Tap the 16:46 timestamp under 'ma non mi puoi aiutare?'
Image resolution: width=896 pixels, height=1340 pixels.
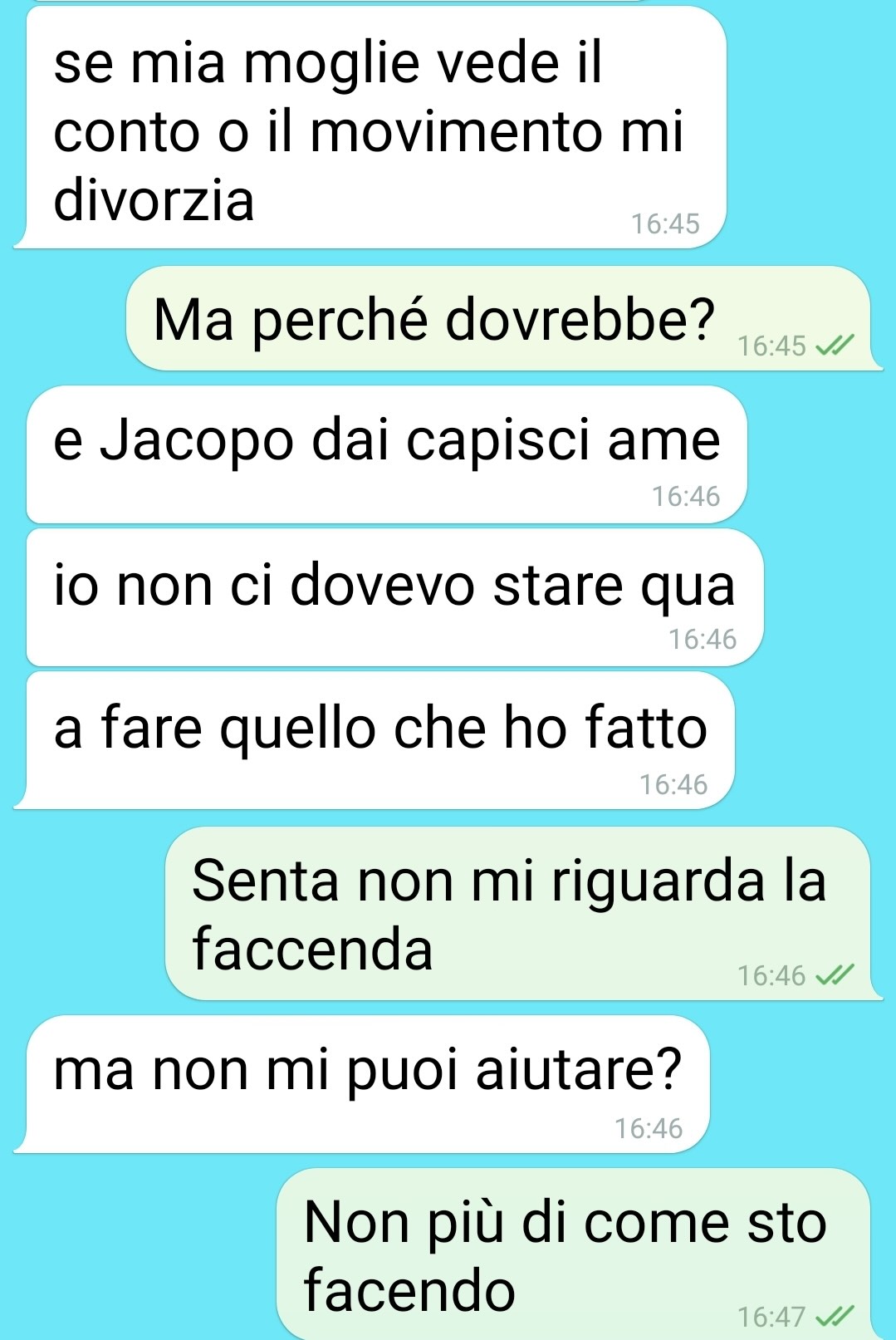tap(649, 1128)
